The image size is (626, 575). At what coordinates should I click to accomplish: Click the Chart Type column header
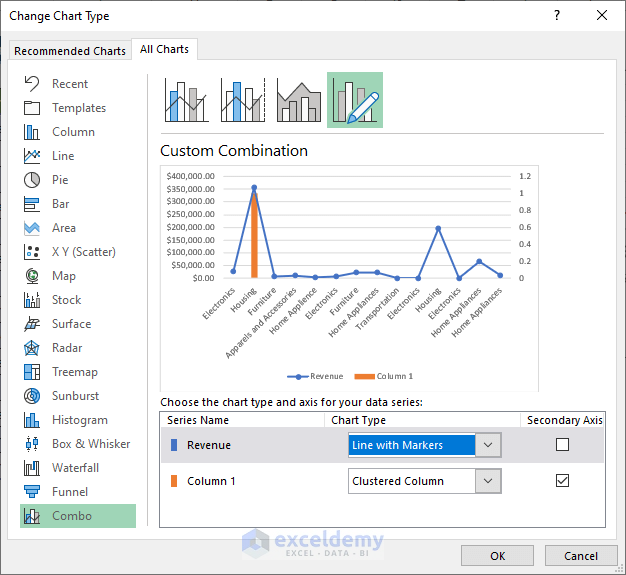[x=359, y=420]
